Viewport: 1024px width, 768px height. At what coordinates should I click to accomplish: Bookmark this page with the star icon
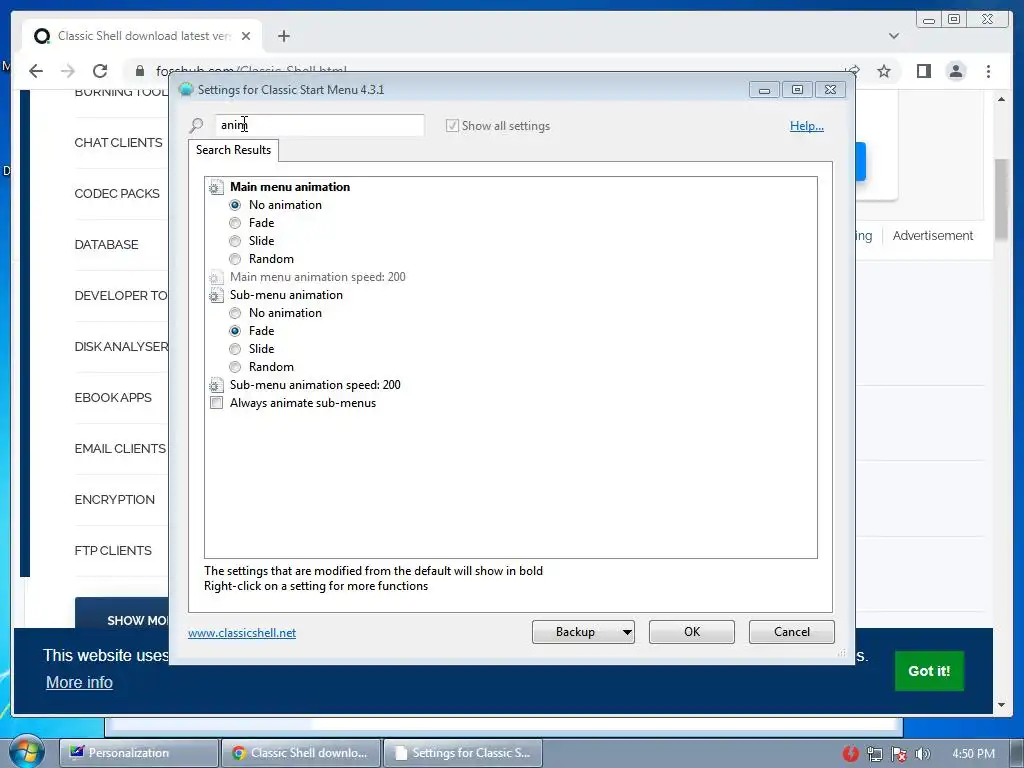tap(884, 71)
